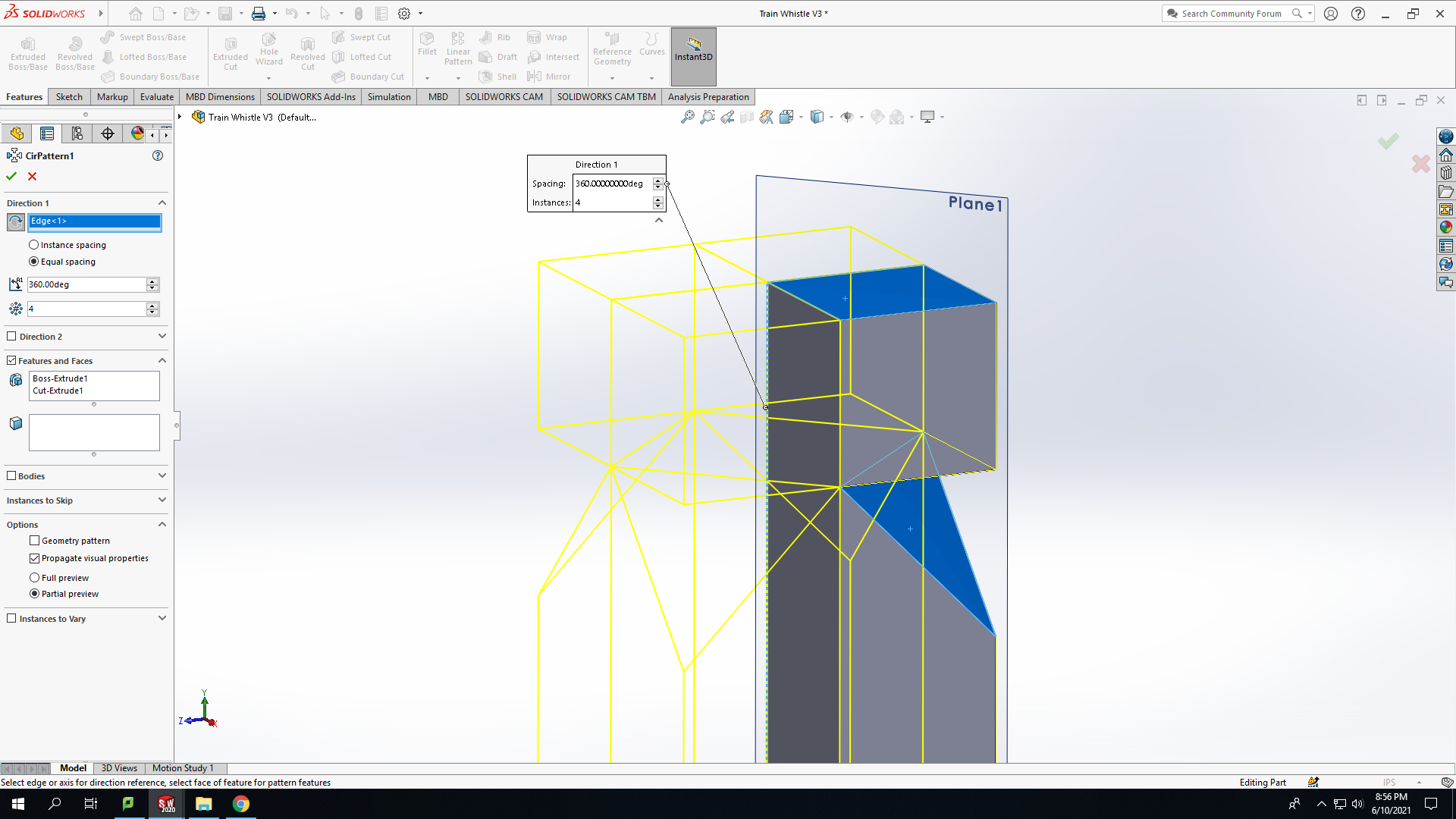Choose the Full preview radio option
1456x819 pixels.
(x=34, y=578)
